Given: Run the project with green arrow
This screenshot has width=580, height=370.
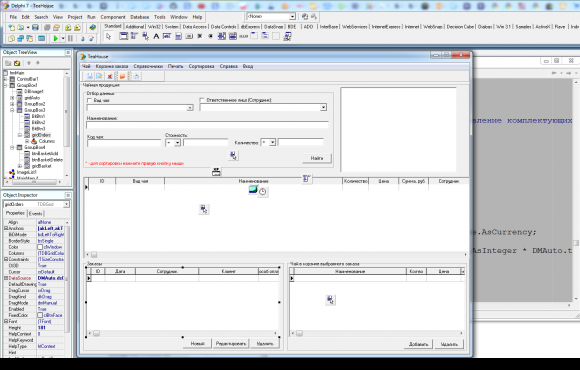Looking at the screenshot, I should click(x=55, y=38).
